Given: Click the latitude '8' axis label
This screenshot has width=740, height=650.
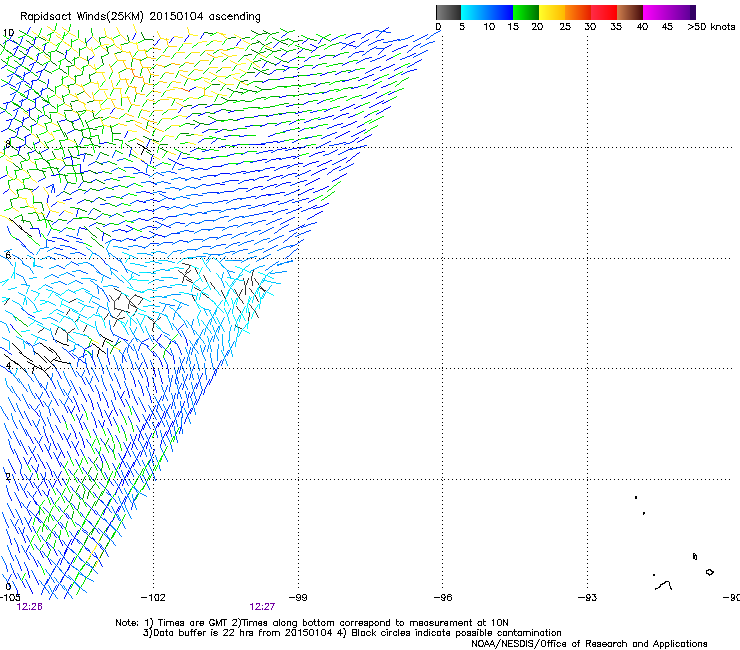Looking at the screenshot, I should click(8, 144).
